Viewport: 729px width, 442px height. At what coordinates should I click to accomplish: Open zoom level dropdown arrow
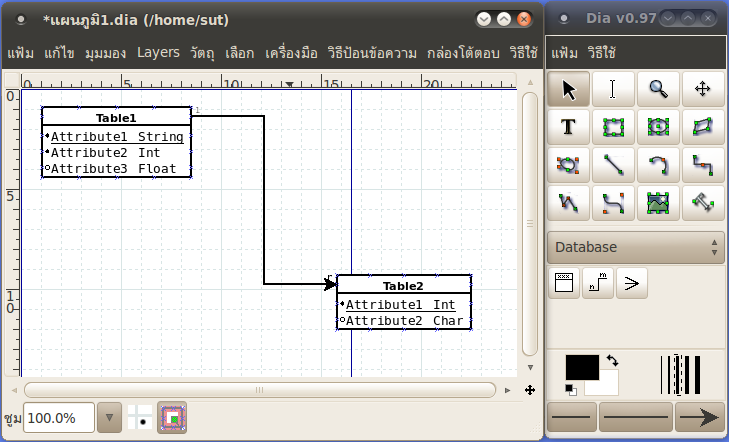pos(109,417)
